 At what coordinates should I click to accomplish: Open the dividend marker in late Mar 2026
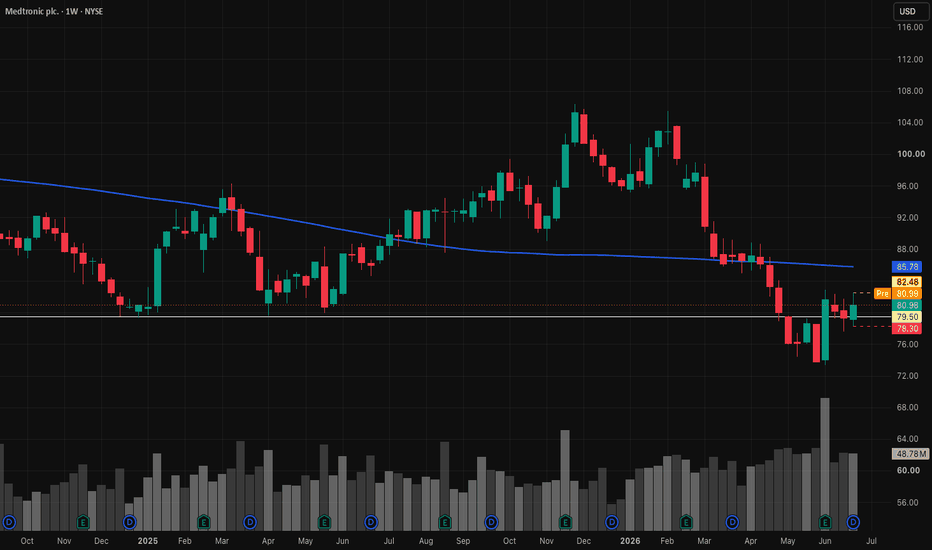(732, 522)
